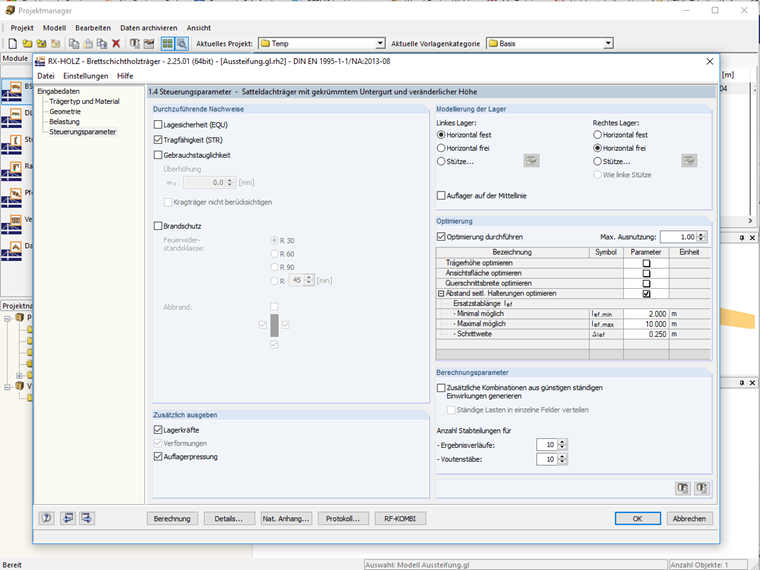Open Aktuelles Projekt dropdown
Viewport: 760px width, 570px height.
coord(380,44)
